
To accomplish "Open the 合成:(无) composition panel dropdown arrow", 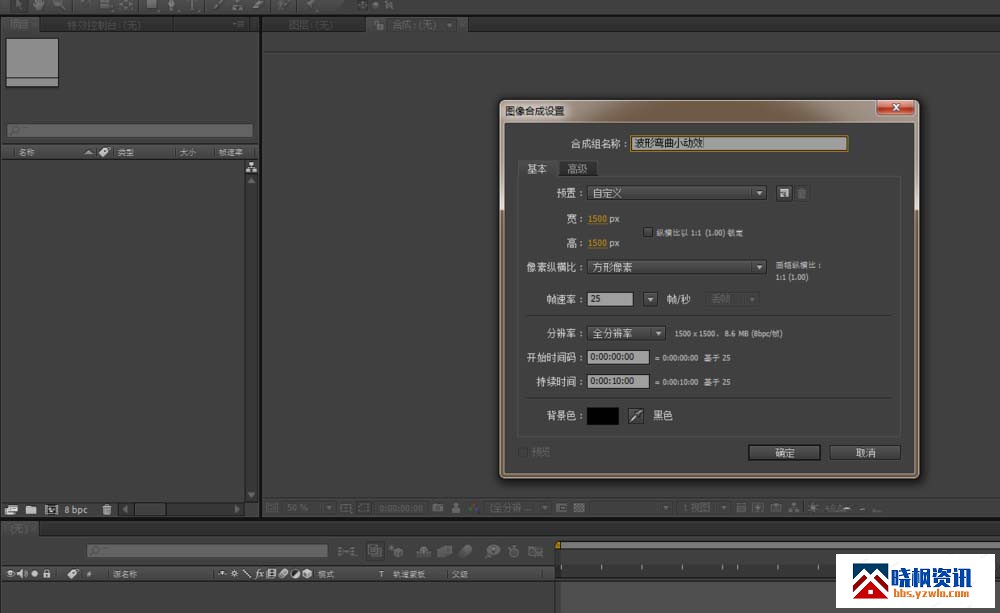I will (450, 25).
